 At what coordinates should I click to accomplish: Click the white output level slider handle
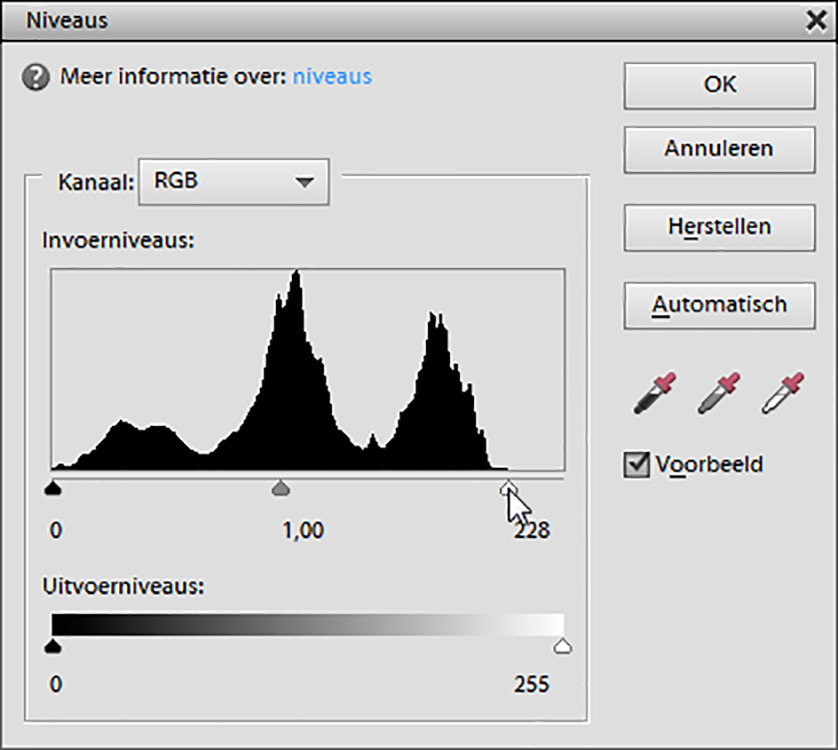[x=562, y=647]
